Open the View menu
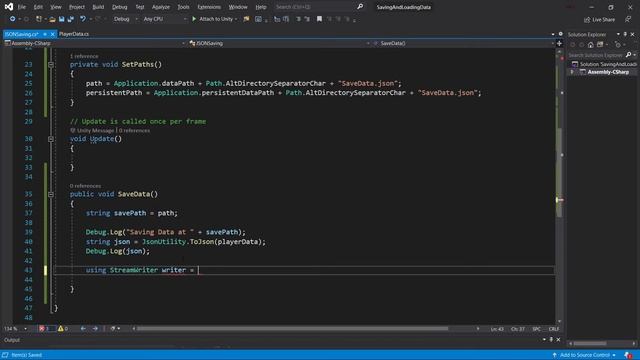 (x=56, y=7)
